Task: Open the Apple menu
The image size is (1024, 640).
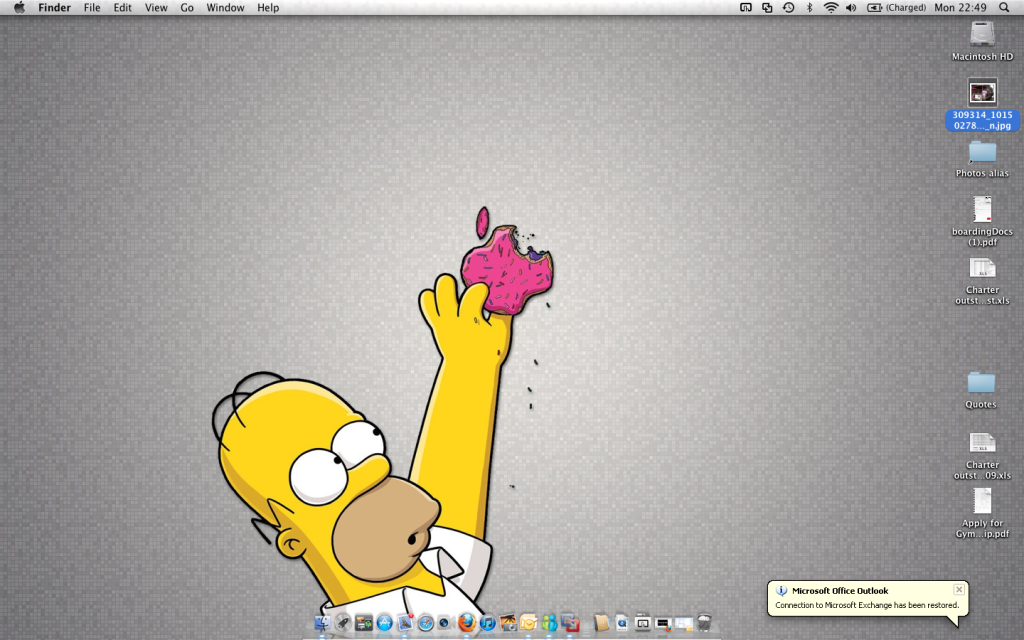Action: (16, 8)
